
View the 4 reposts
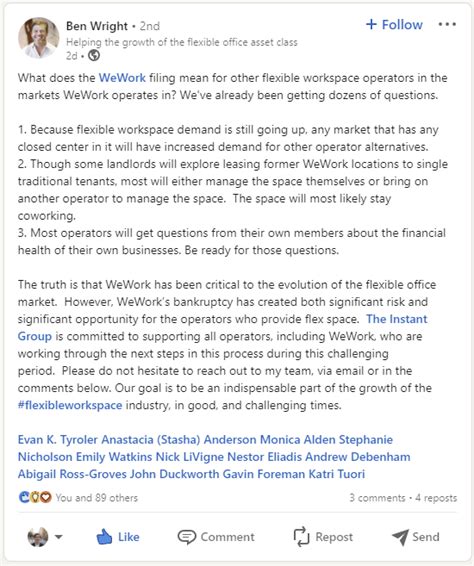coord(436,498)
